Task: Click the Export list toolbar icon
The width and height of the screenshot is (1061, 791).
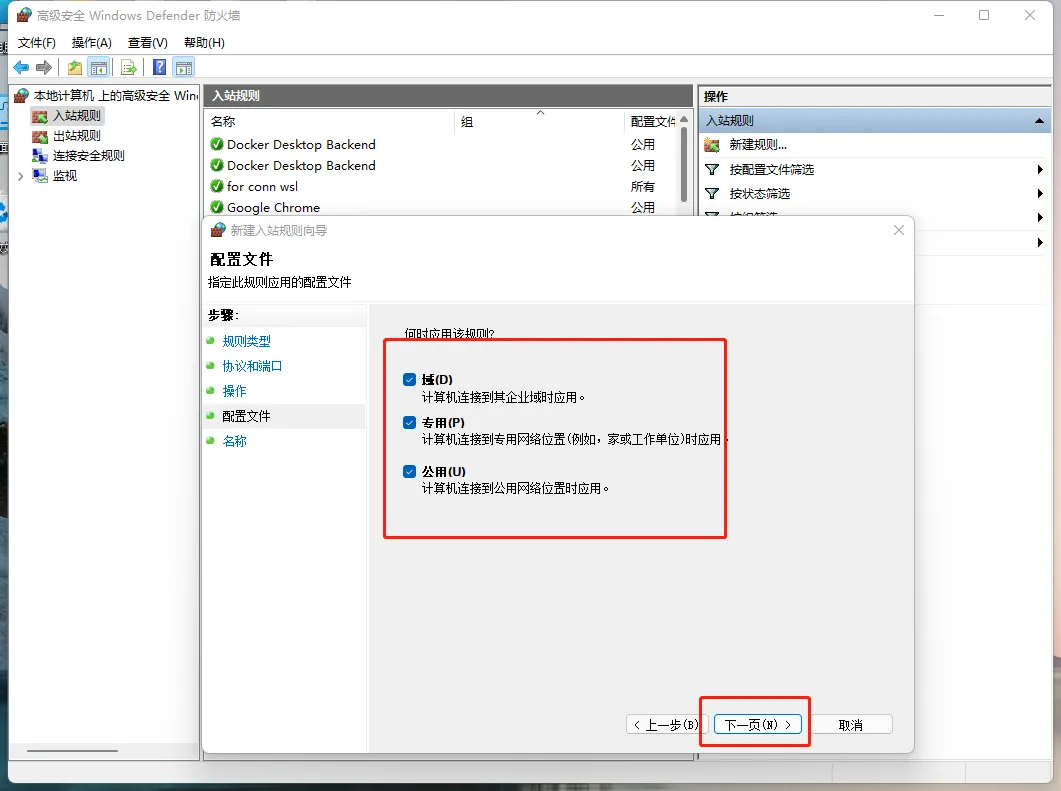Action: point(128,68)
